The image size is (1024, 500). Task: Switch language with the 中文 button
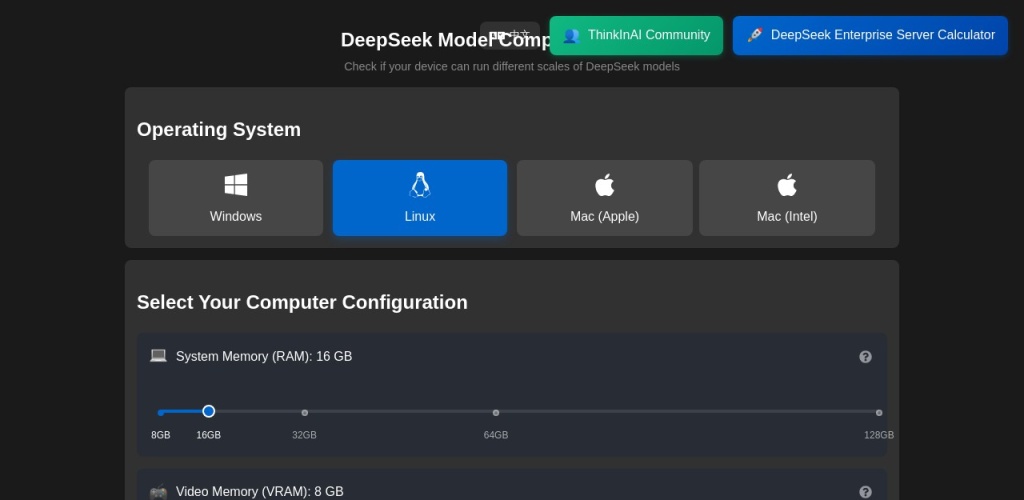[510, 35]
